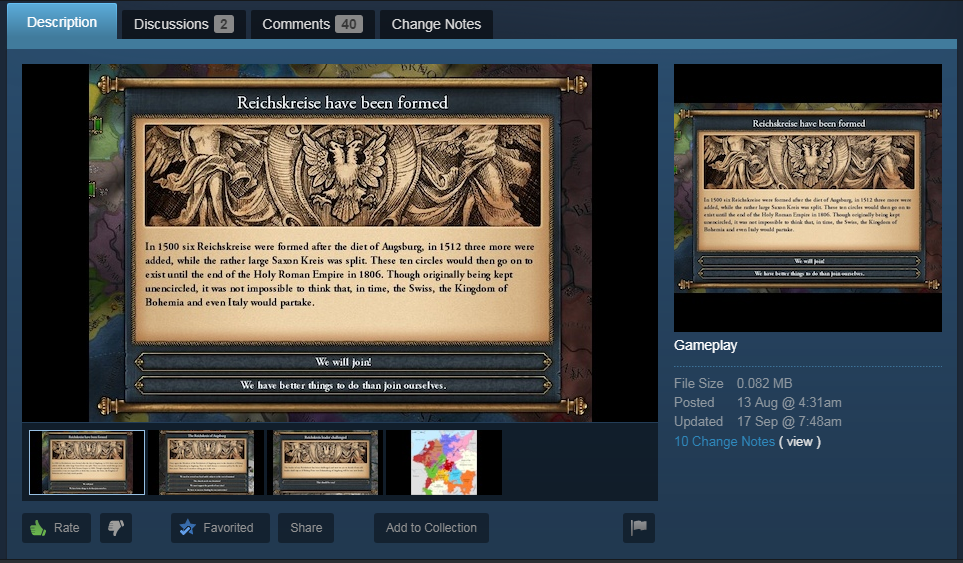This screenshot has width=963, height=563.
Task: Click the Comments count badge 40
Action: (349, 25)
